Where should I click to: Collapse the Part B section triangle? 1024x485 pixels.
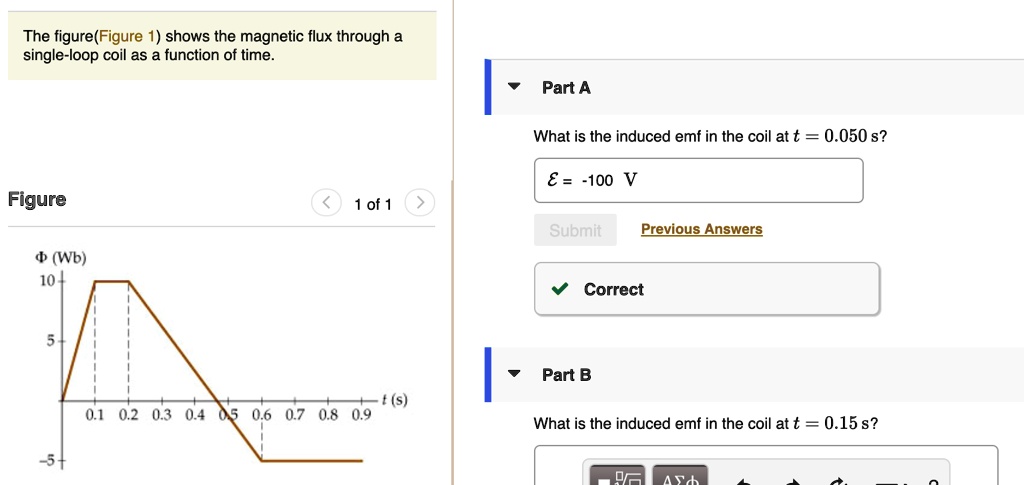(x=514, y=374)
